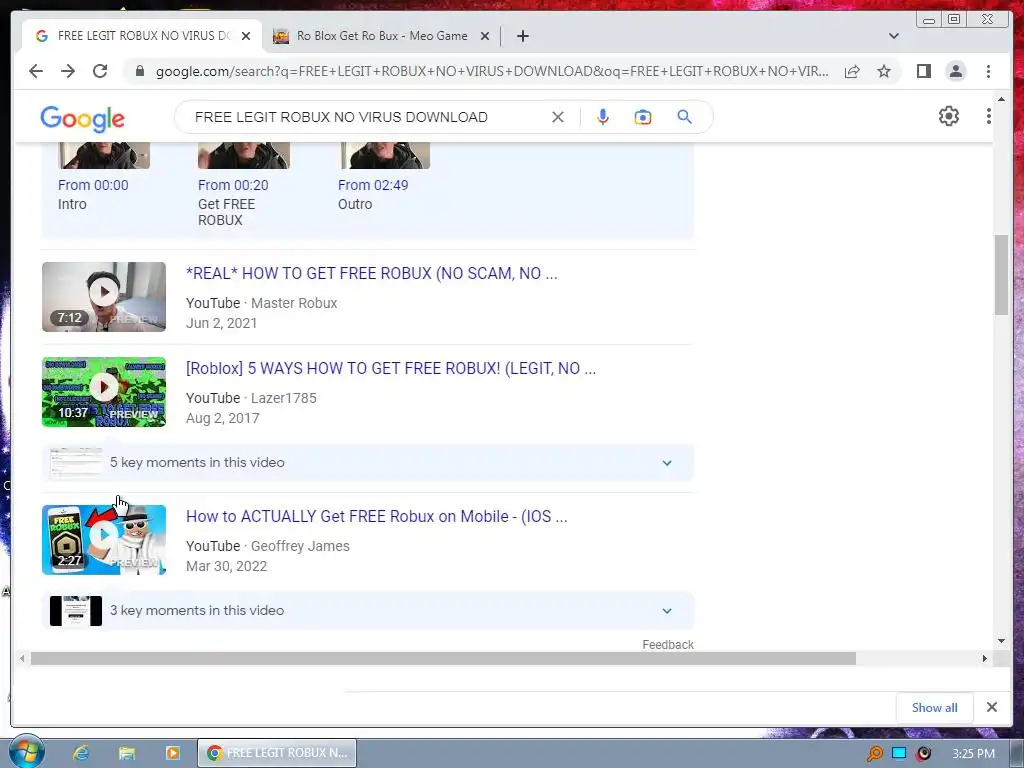Play the 7:12 Master Robux video thumbnail

104,297
